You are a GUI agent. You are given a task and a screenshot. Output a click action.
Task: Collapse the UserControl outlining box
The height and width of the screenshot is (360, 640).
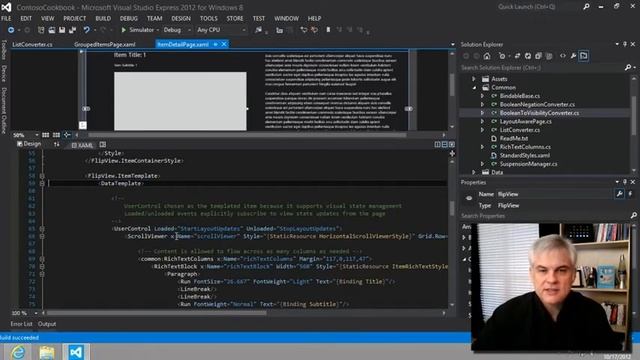coord(42,229)
